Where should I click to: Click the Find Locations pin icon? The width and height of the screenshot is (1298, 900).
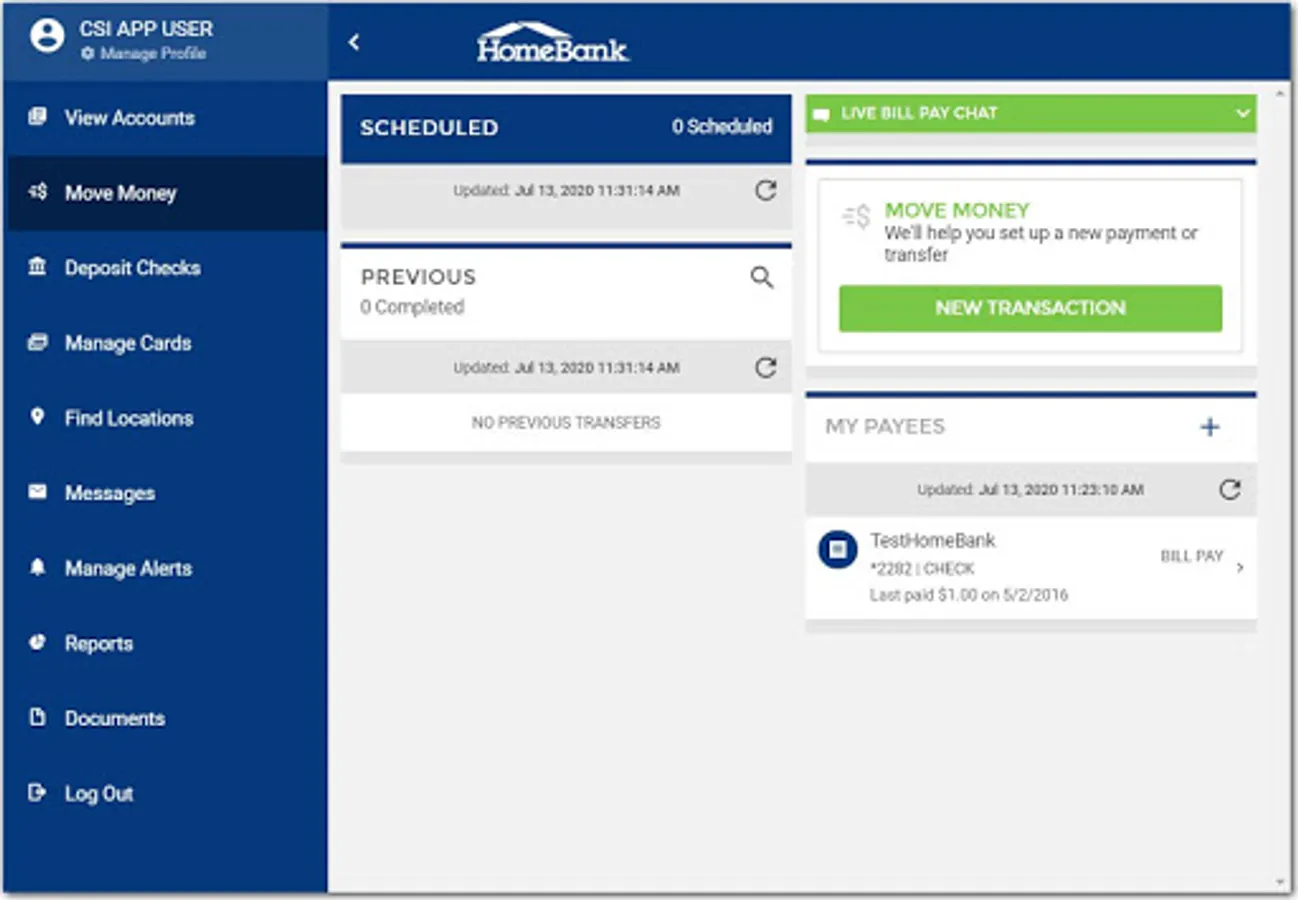37,417
